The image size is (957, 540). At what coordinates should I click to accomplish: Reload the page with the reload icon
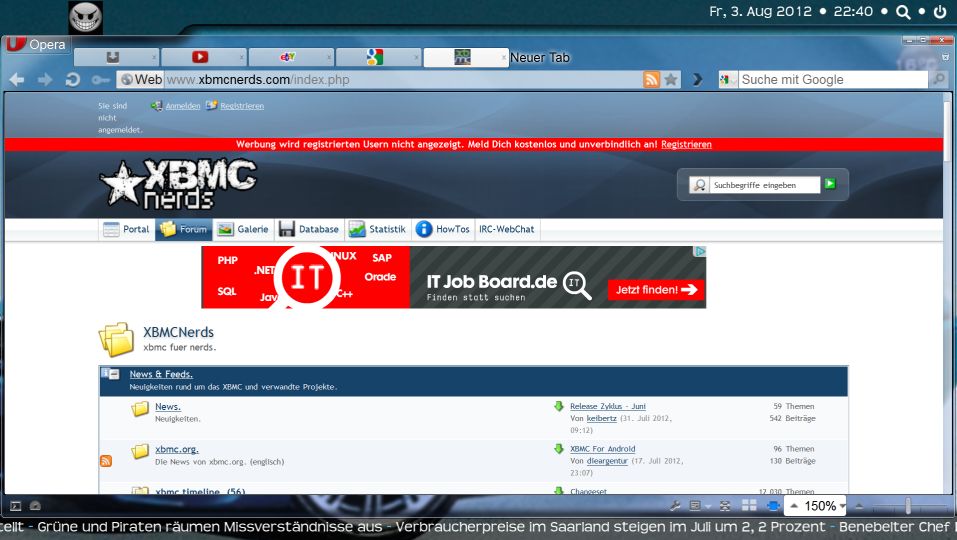tap(73, 79)
